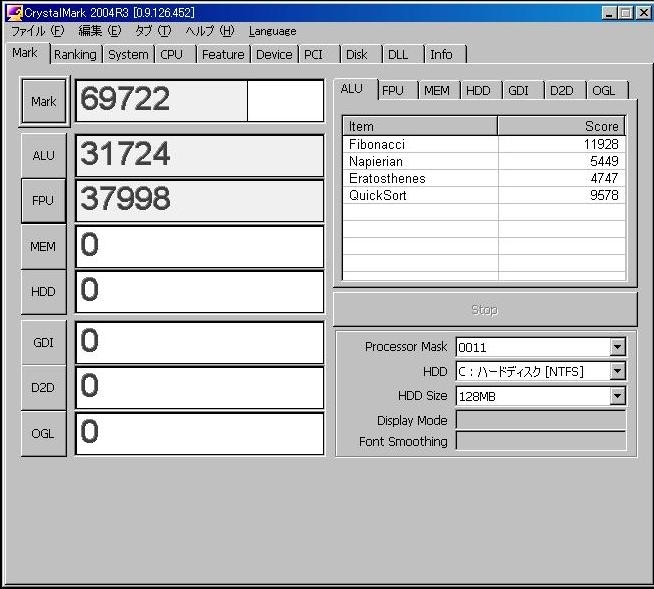Show FPU results tab in score panel
The image size is (654, 589).
click(x=397, y=91)
